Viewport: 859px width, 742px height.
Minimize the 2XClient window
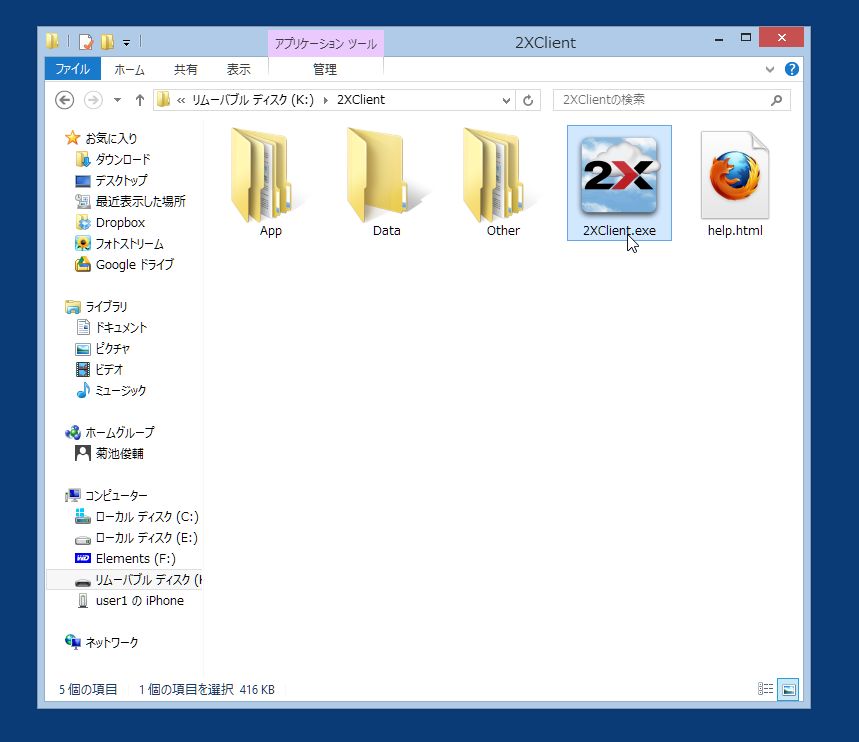[719, 38]
